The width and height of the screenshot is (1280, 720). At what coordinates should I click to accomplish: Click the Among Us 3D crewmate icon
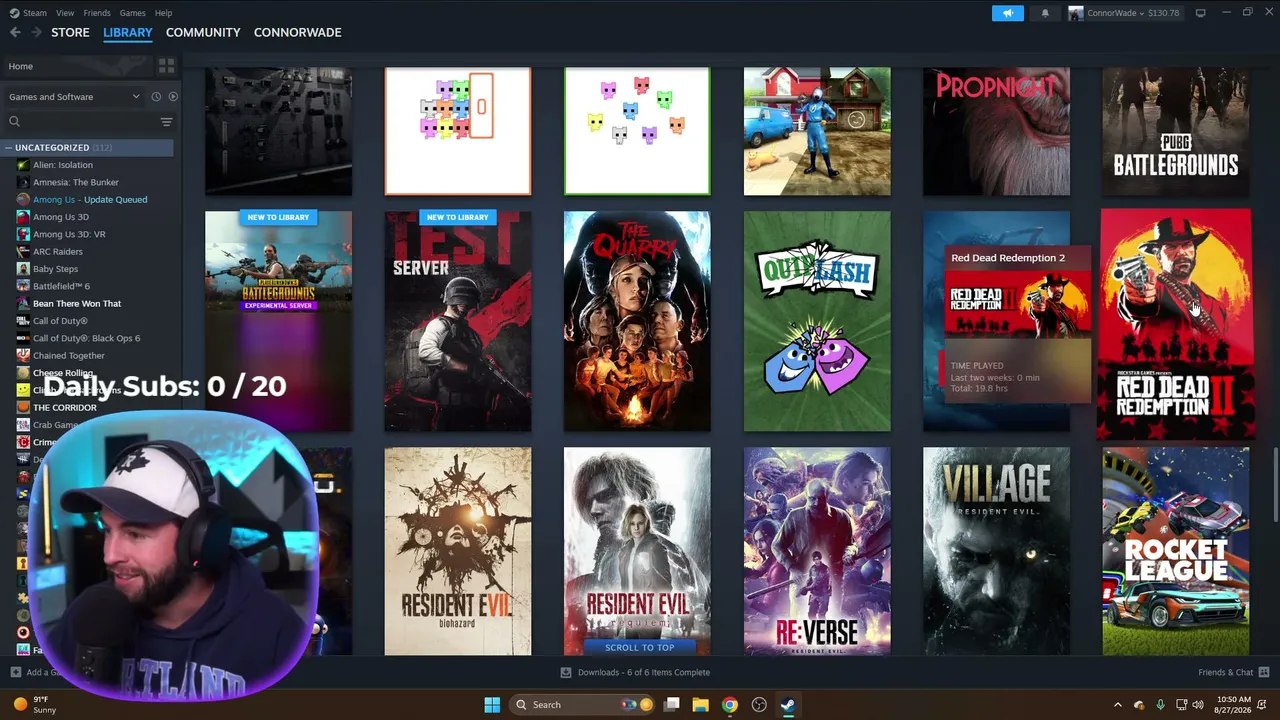[23, 217]
